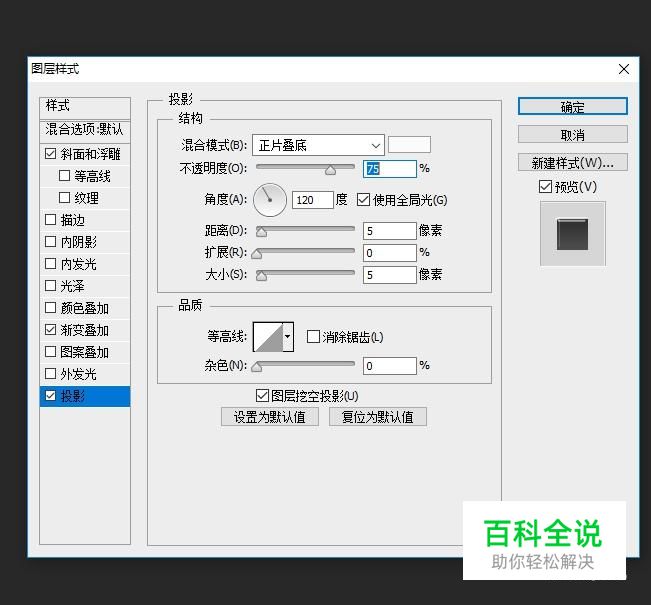Check the 描边 style checkbox
Viewport: 651px width, 605px height.
click(x=50, y=219)
